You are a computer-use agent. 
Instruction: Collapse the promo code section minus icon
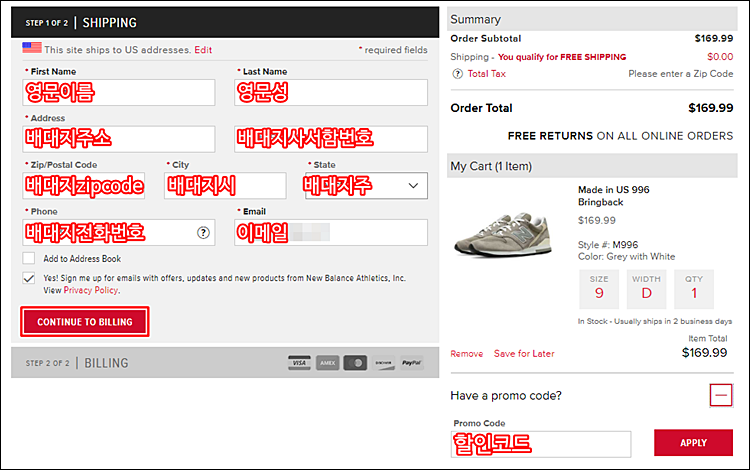click(x=721, y=395)
